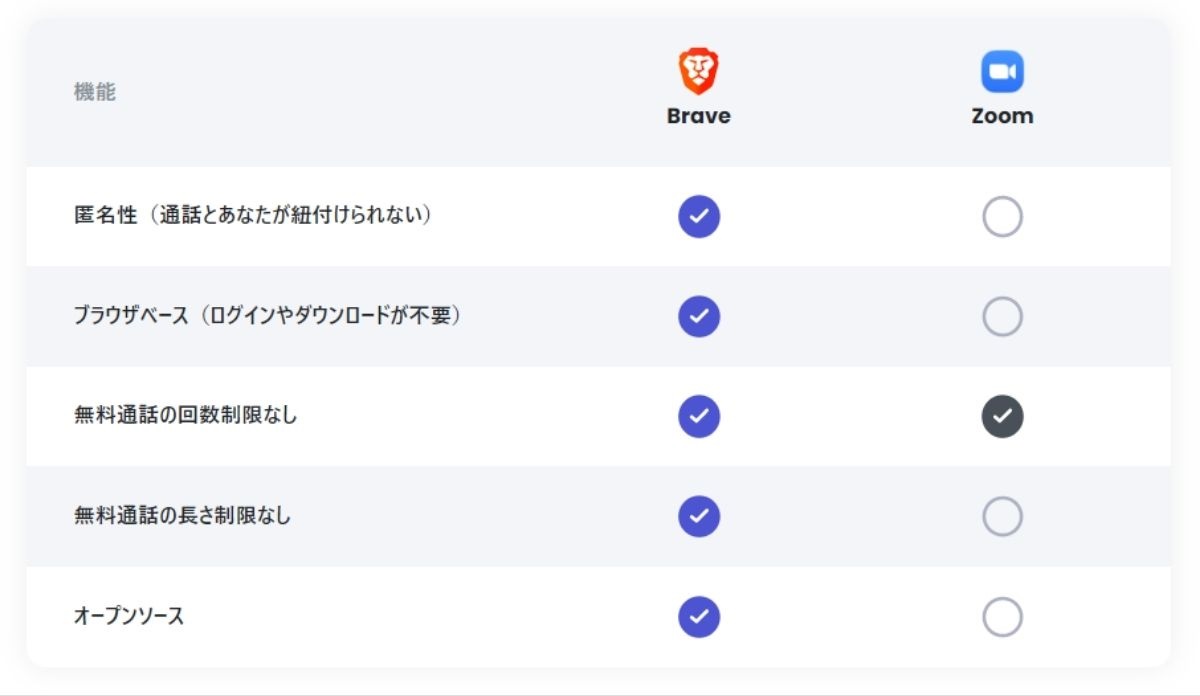This screenshot has width=1200, height=696.
Task: Click Zoom empty circle for ブラウザベース row
Action: click(1002, 316)
